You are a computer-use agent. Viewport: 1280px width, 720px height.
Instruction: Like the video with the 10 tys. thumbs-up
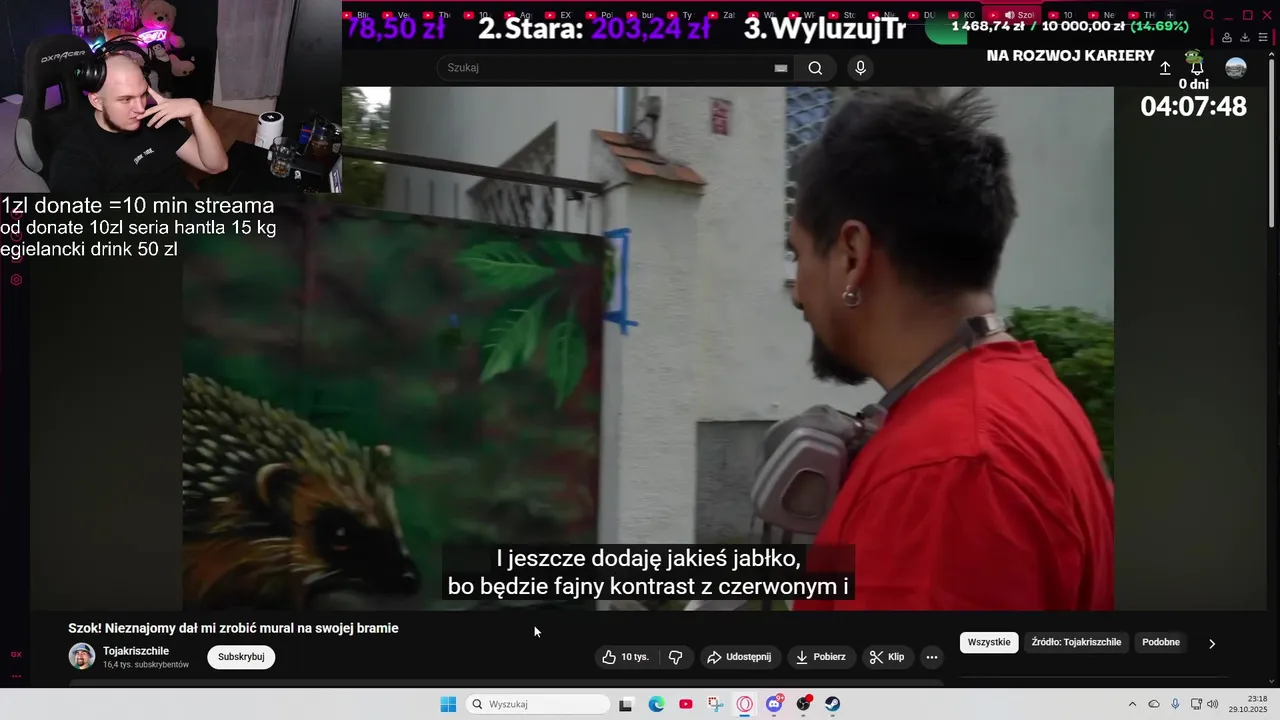coord(626,657)
